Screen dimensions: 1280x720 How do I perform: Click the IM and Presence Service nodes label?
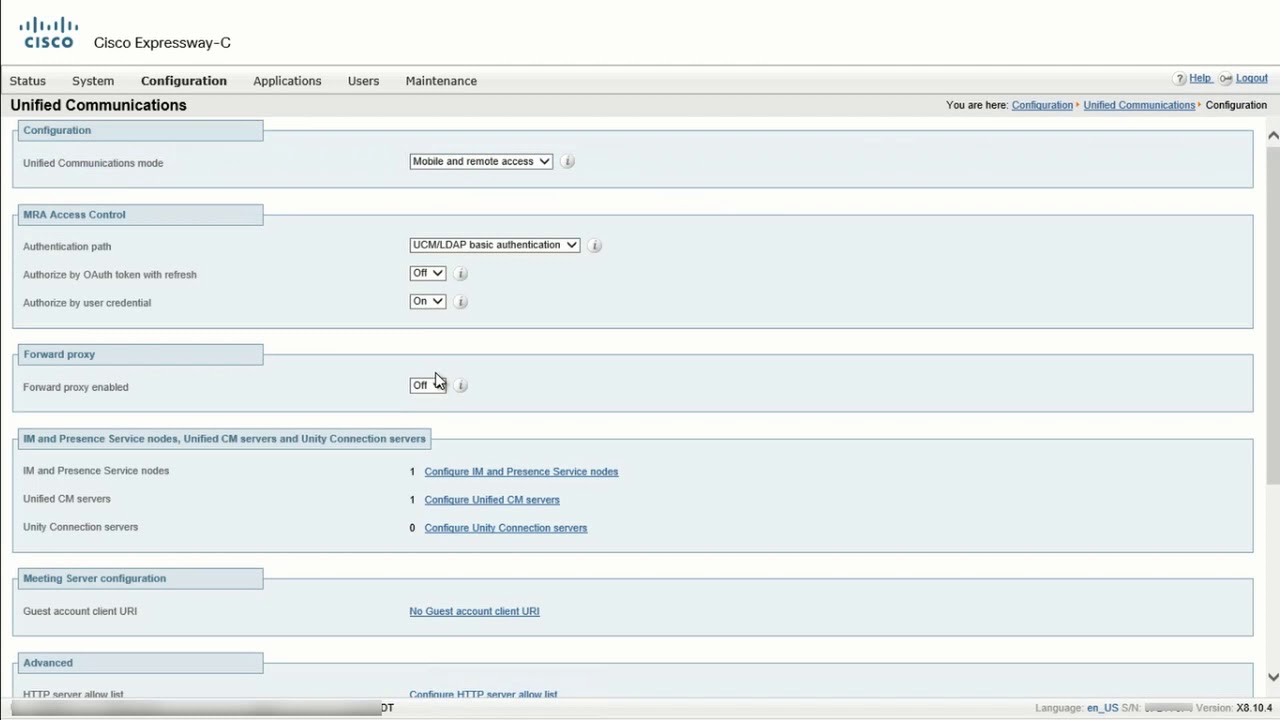(96, 471)
